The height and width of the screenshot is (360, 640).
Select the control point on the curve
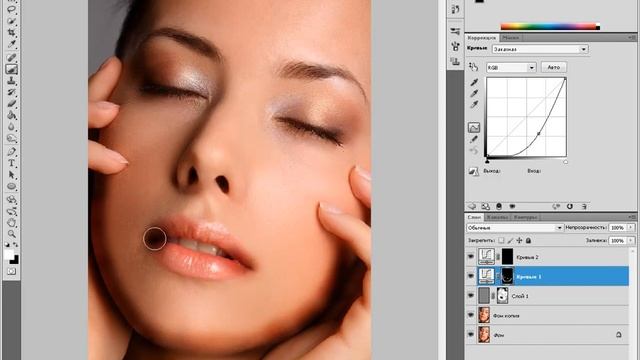pos(538,133)
